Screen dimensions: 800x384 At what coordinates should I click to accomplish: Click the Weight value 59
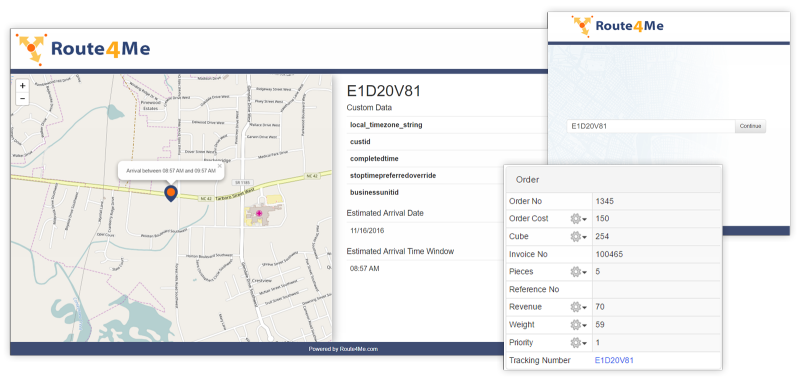(x=600, y=325)
